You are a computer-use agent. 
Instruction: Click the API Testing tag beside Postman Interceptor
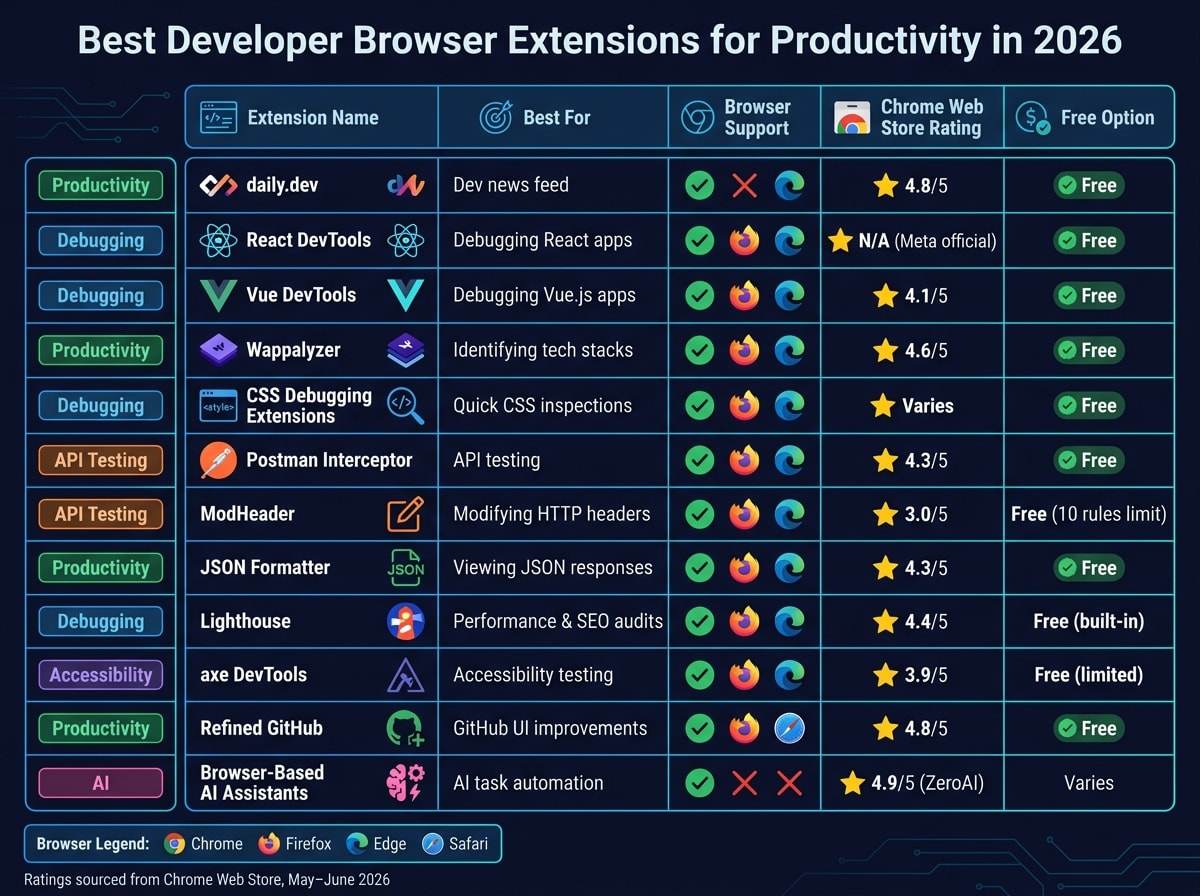(x=100, y=460)
